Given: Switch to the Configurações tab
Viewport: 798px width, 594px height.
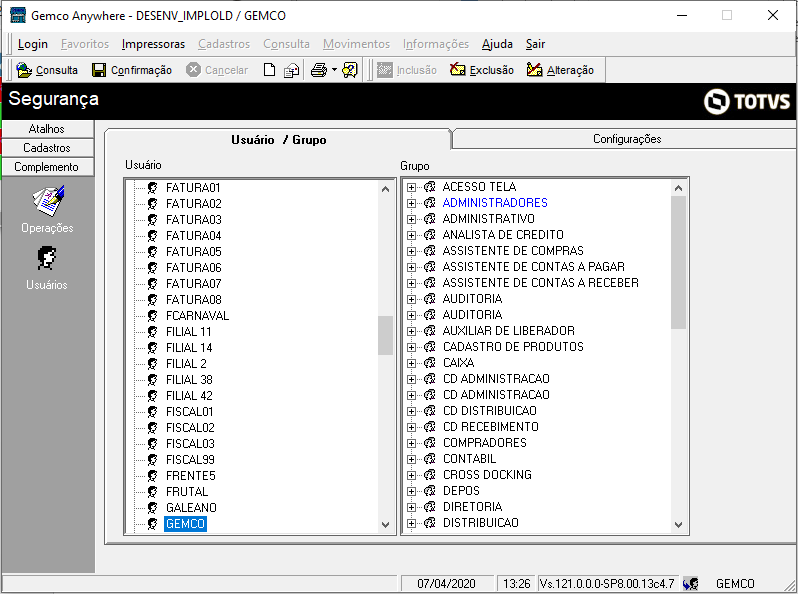Looking at the screenshot, I should 626,139.
